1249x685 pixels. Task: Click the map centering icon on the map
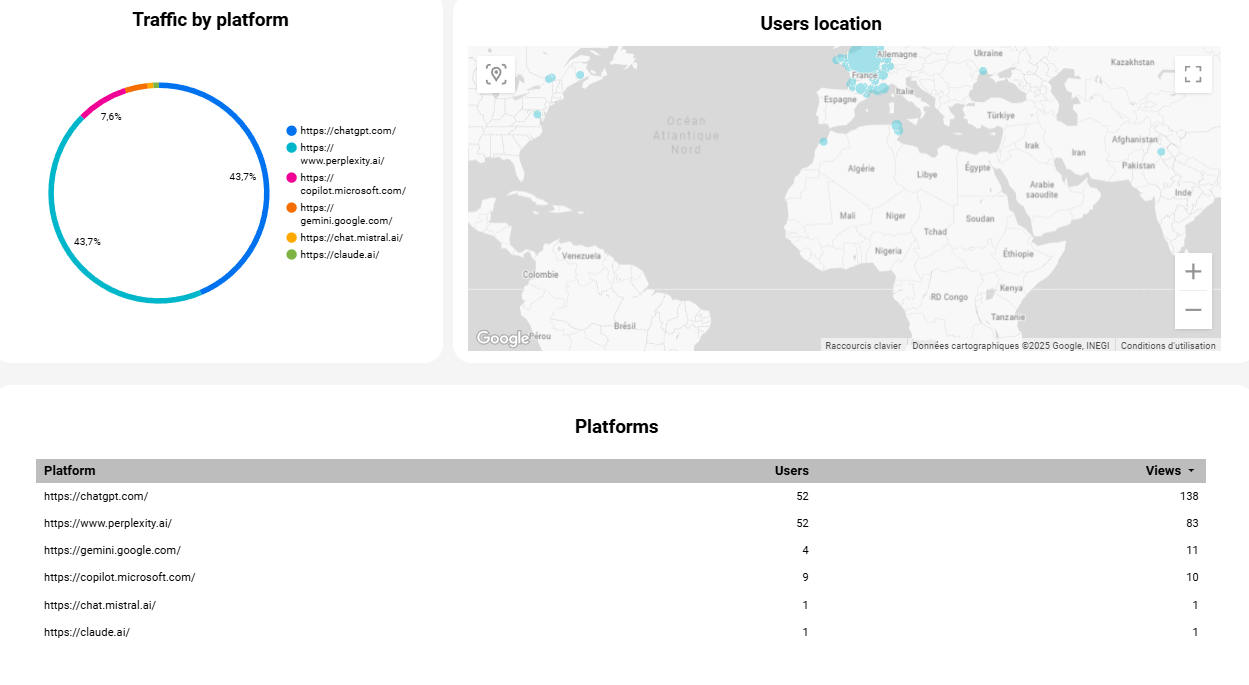496,73
